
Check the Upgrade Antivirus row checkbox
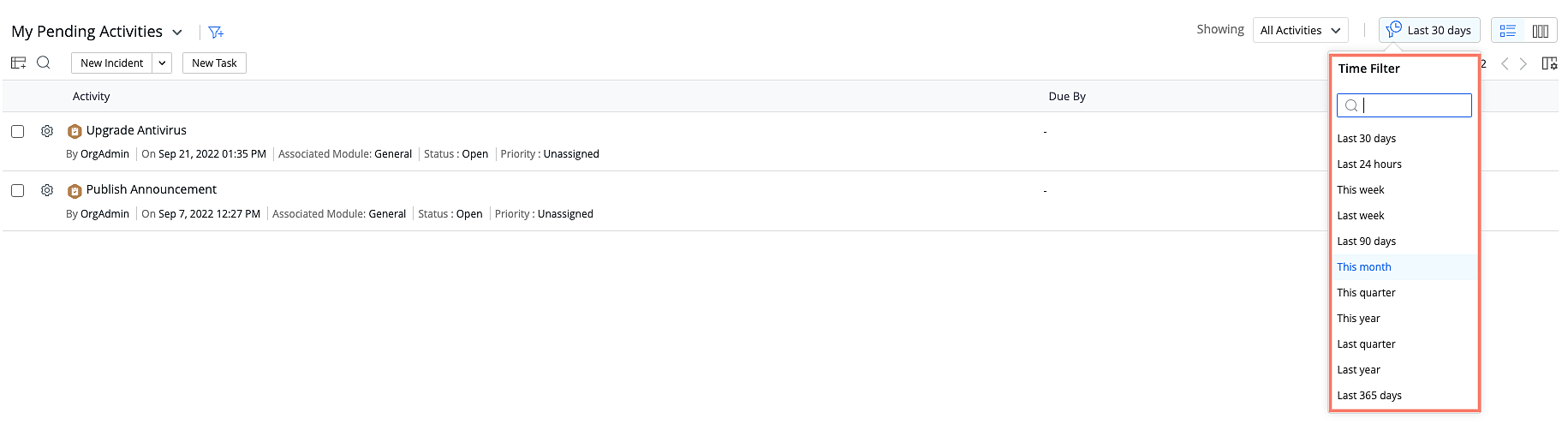[x=17, y=131]
